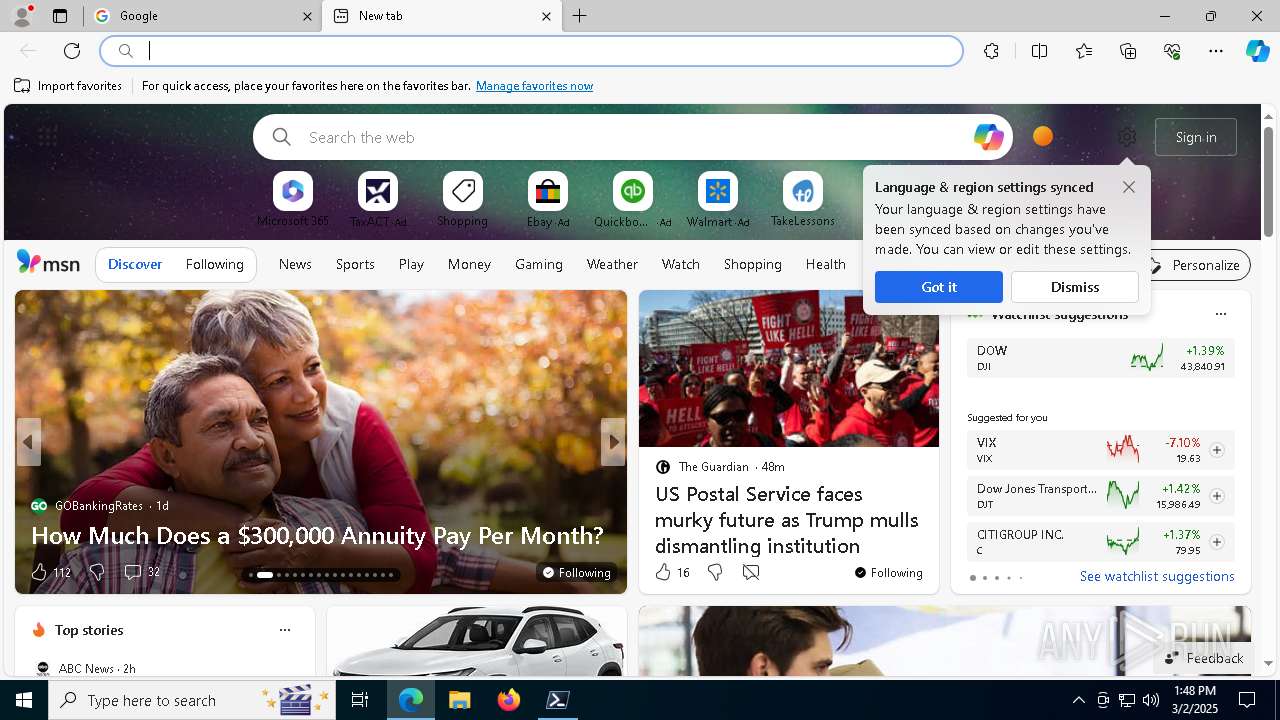Open the browser profile icon

tap(22, 16)
